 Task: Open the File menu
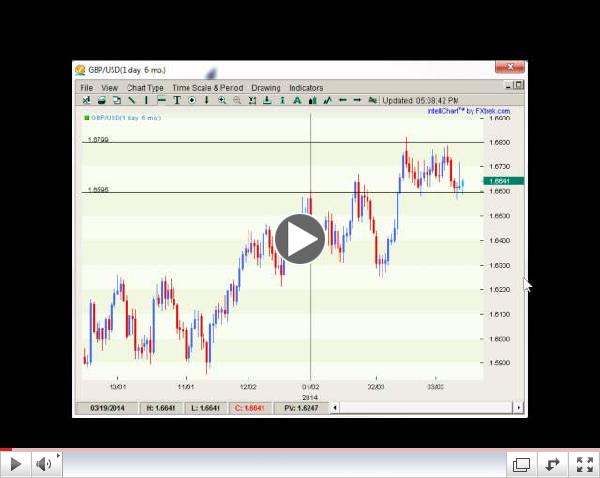(x=86, y=88)
